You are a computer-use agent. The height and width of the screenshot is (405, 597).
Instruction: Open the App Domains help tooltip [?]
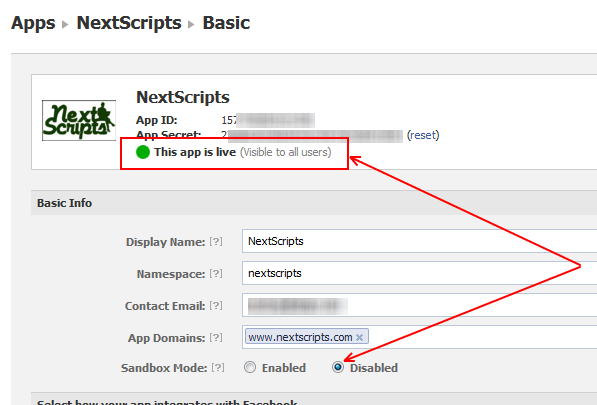point(216,338)
